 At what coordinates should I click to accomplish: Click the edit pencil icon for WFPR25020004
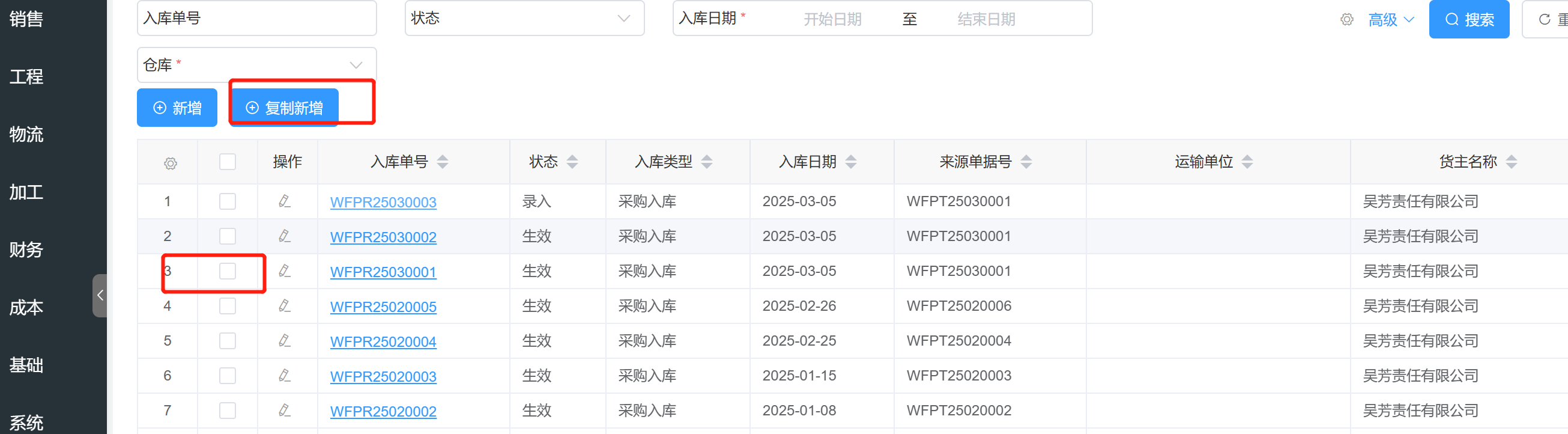(284, 340)
